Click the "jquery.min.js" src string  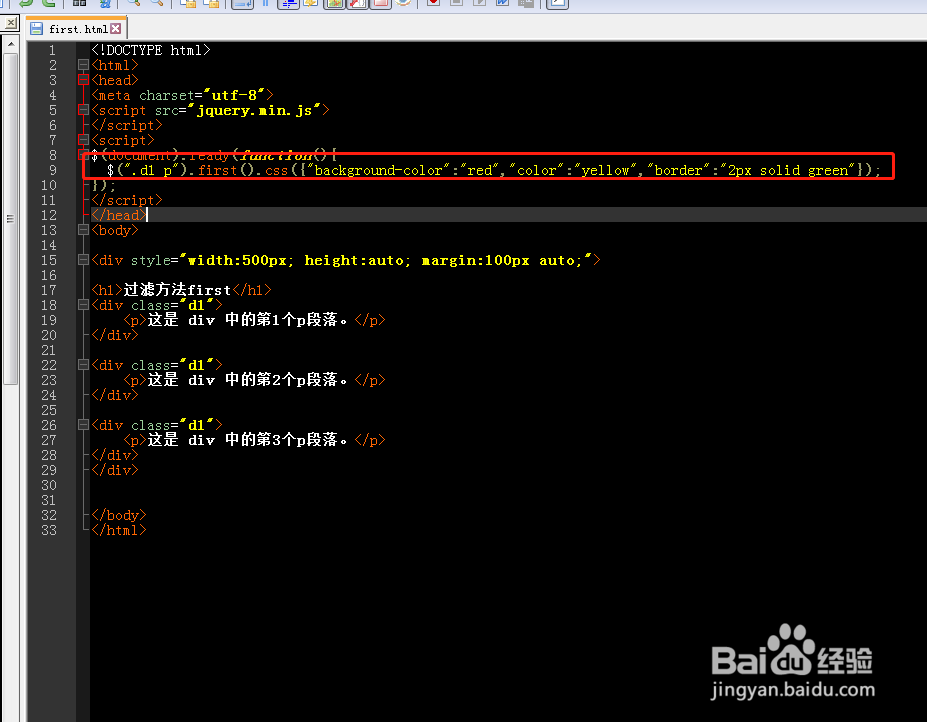[255, 111]
